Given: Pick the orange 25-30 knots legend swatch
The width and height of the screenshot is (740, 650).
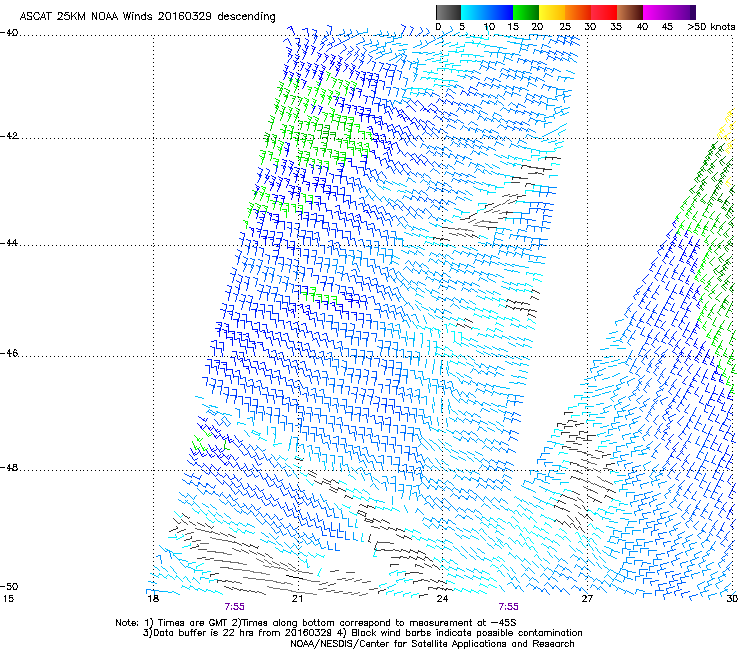Looking at the screenshot, I should coord(578,12).
